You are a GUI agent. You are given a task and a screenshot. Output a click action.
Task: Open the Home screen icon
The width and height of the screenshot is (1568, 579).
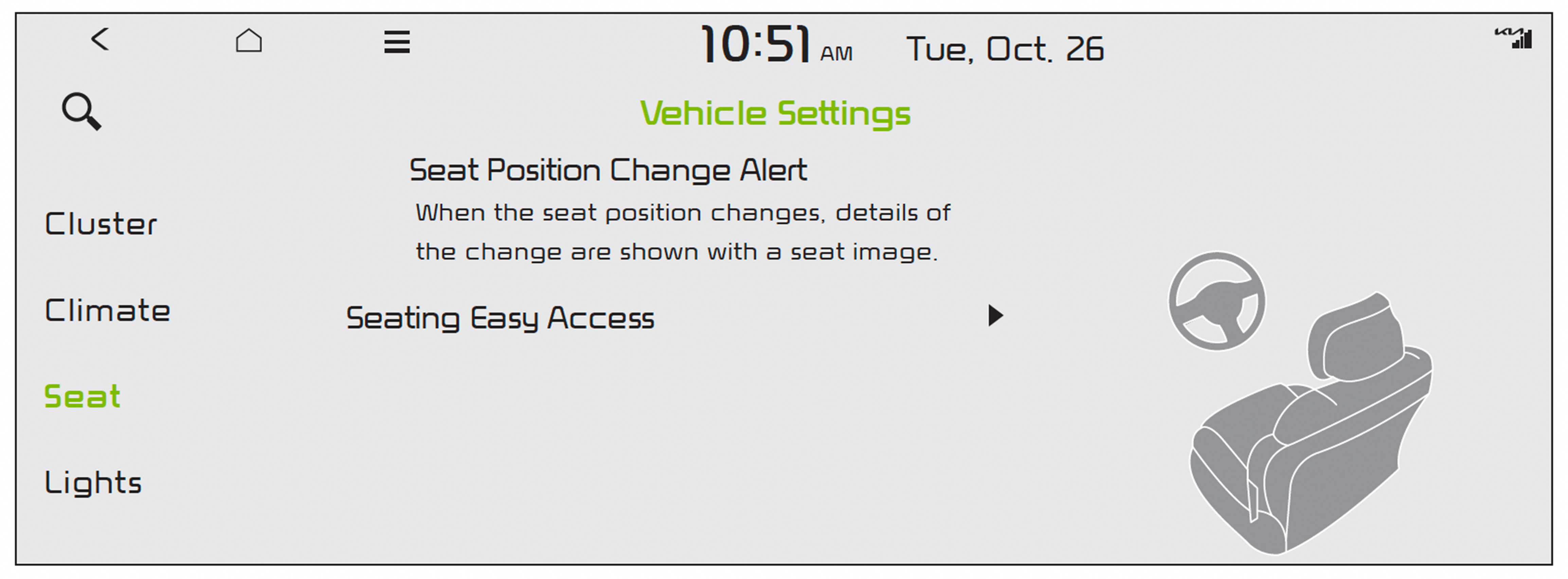pos(248,41)
